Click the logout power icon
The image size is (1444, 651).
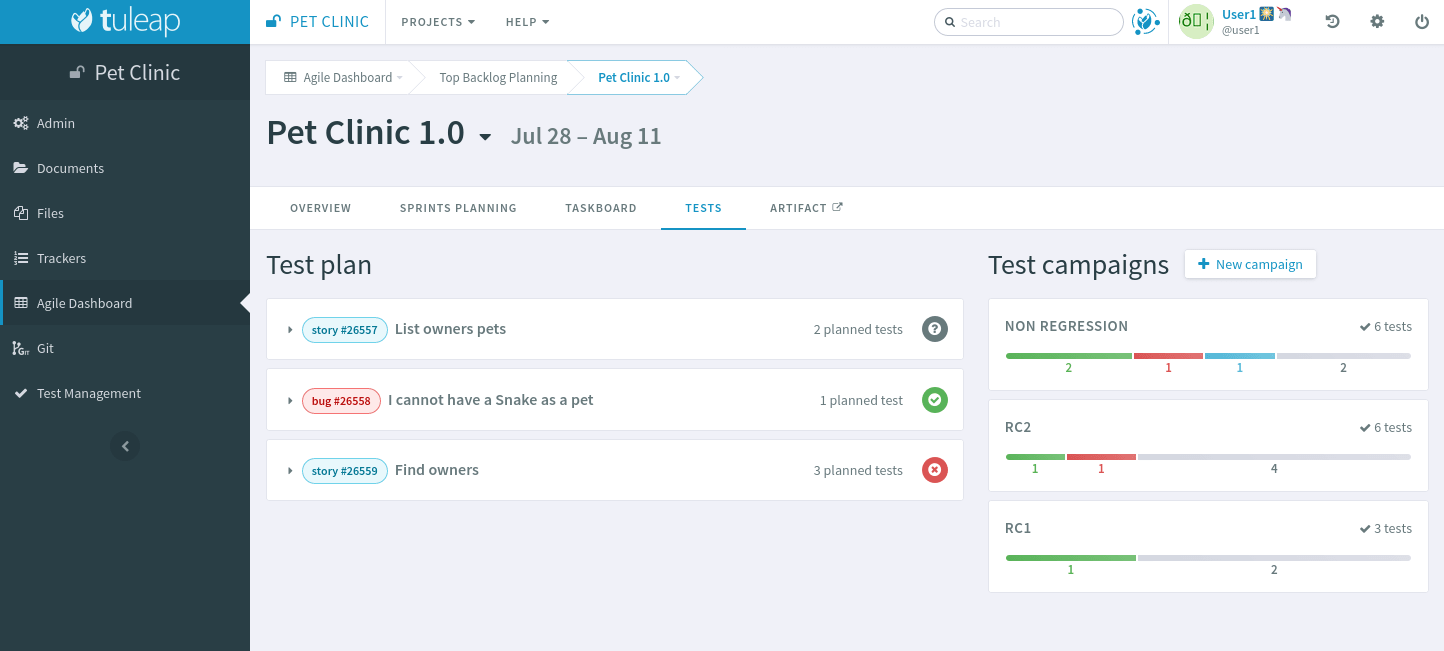(1421, 21)
